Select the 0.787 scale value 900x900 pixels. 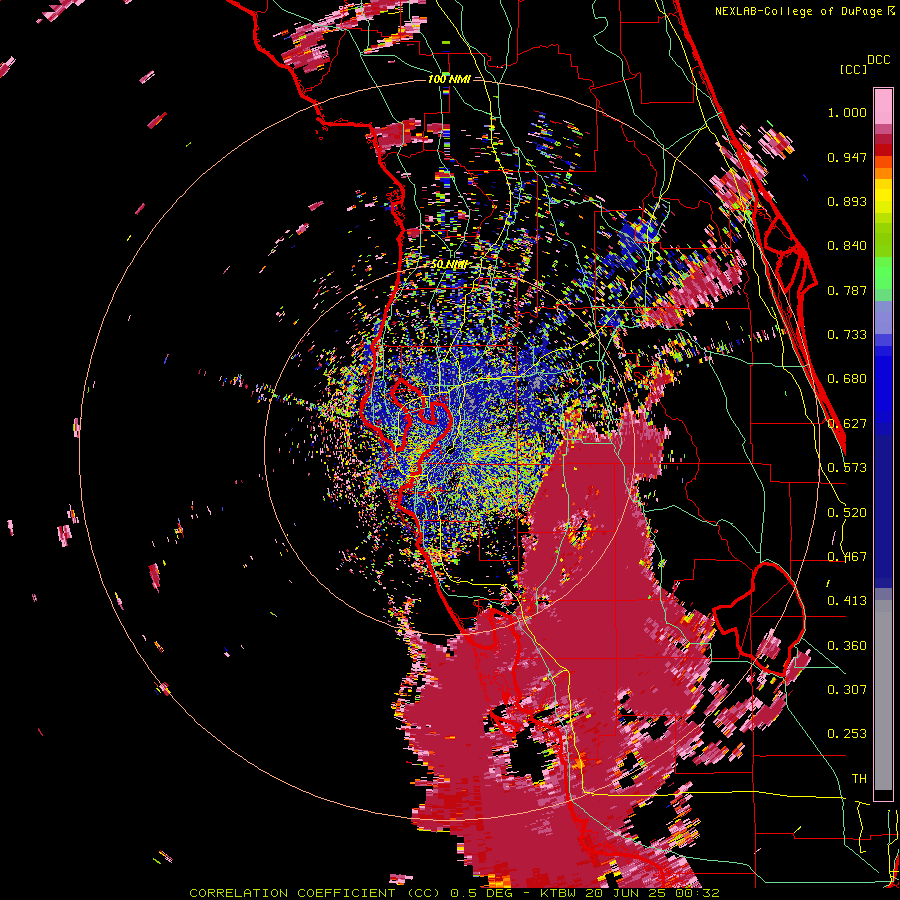[x=847, y=290]
